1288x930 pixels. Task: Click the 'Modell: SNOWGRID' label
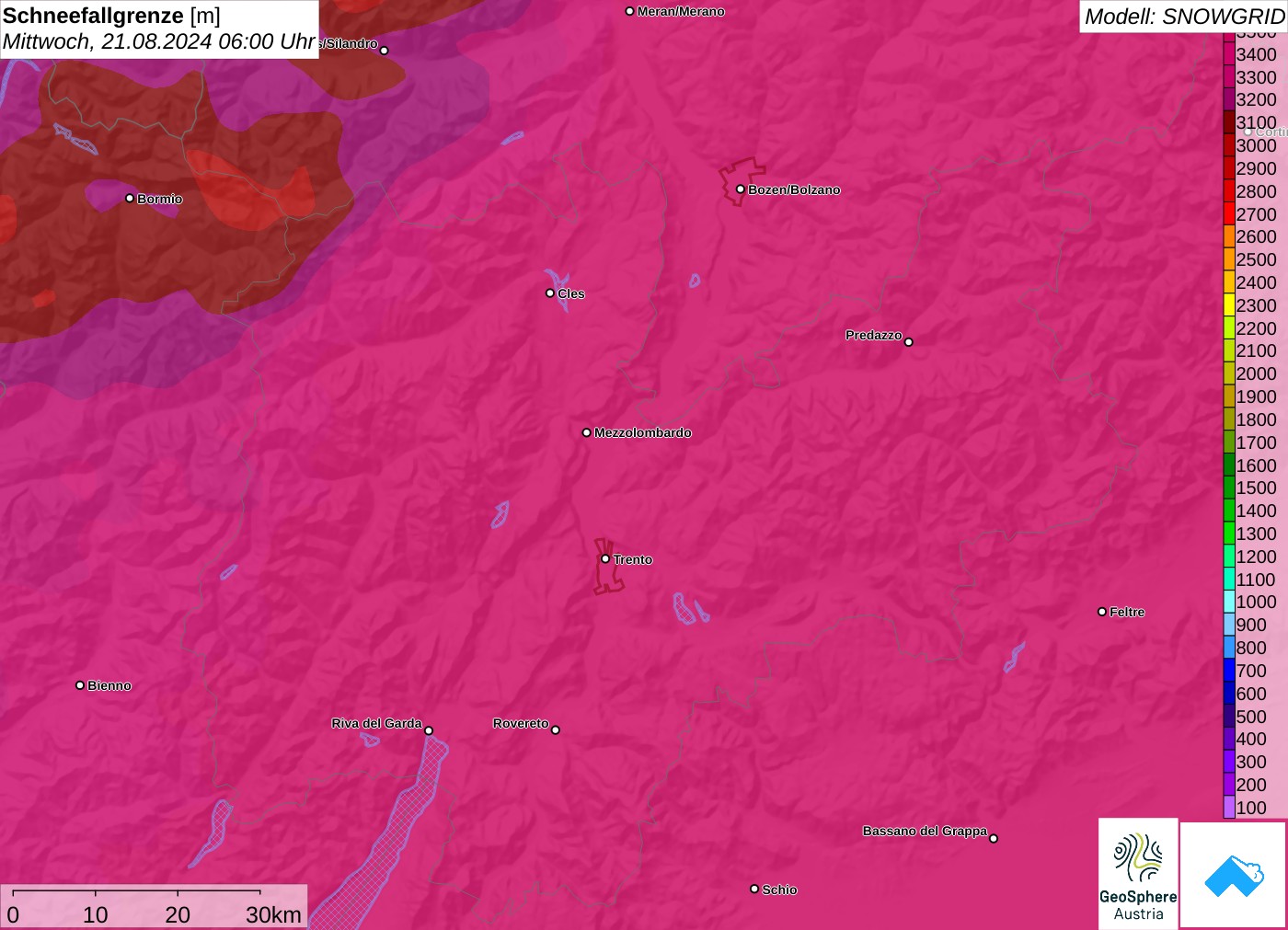(1184, 17)
